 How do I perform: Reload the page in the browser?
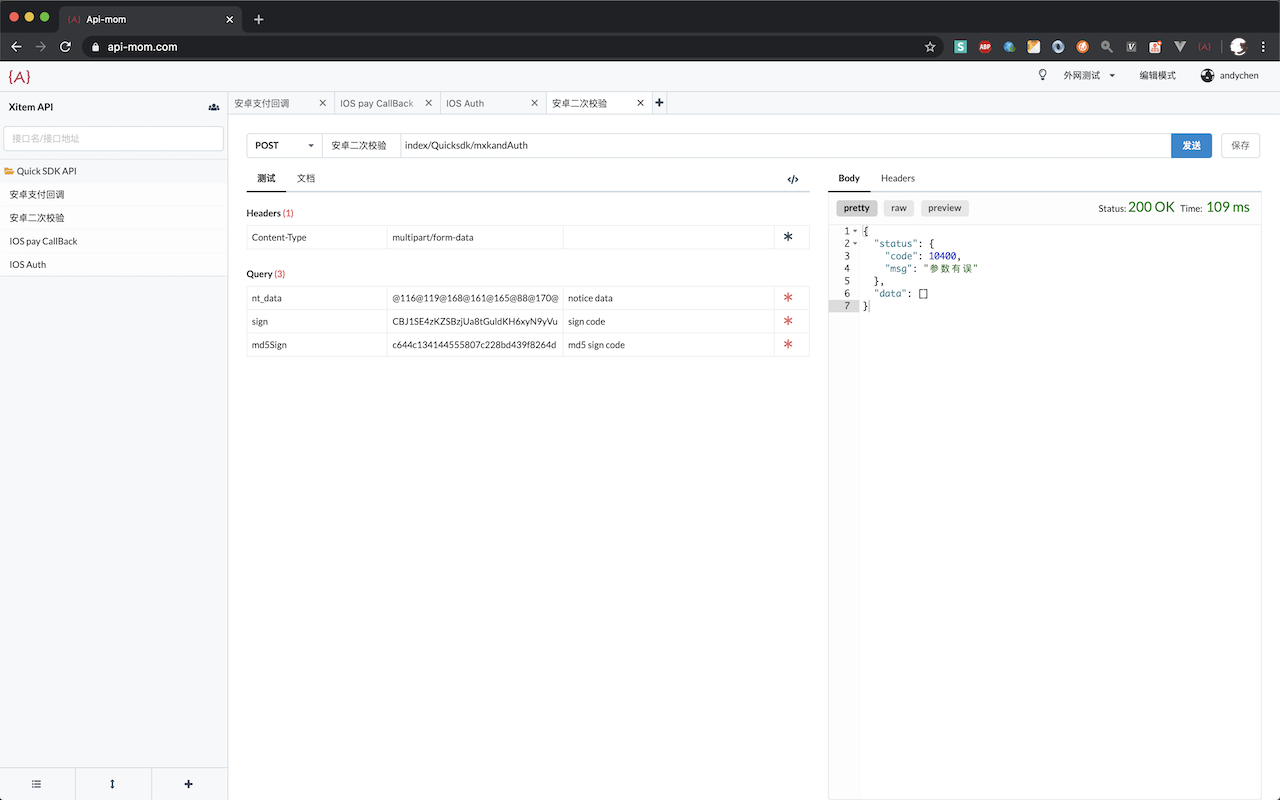(66, 47)
